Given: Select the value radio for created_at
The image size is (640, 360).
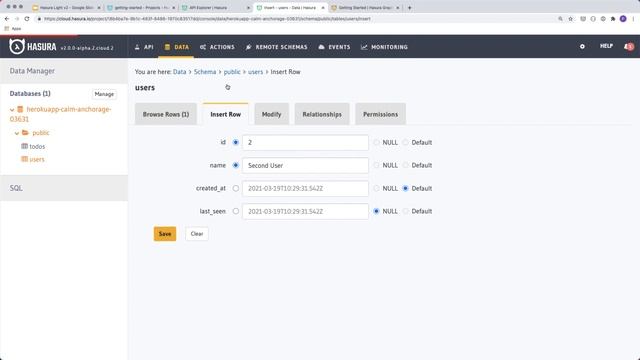Looking at the screenshot, I should tap(236, 188).
